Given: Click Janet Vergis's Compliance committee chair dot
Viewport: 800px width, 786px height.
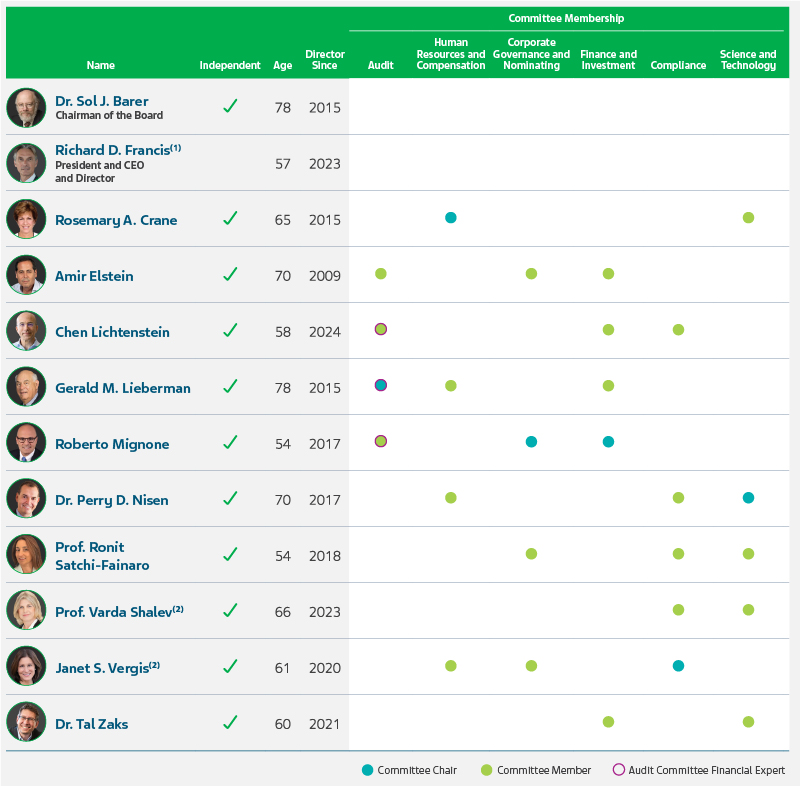Looking at the screenshot, I should pyautogui.click(x=678, y=666).
